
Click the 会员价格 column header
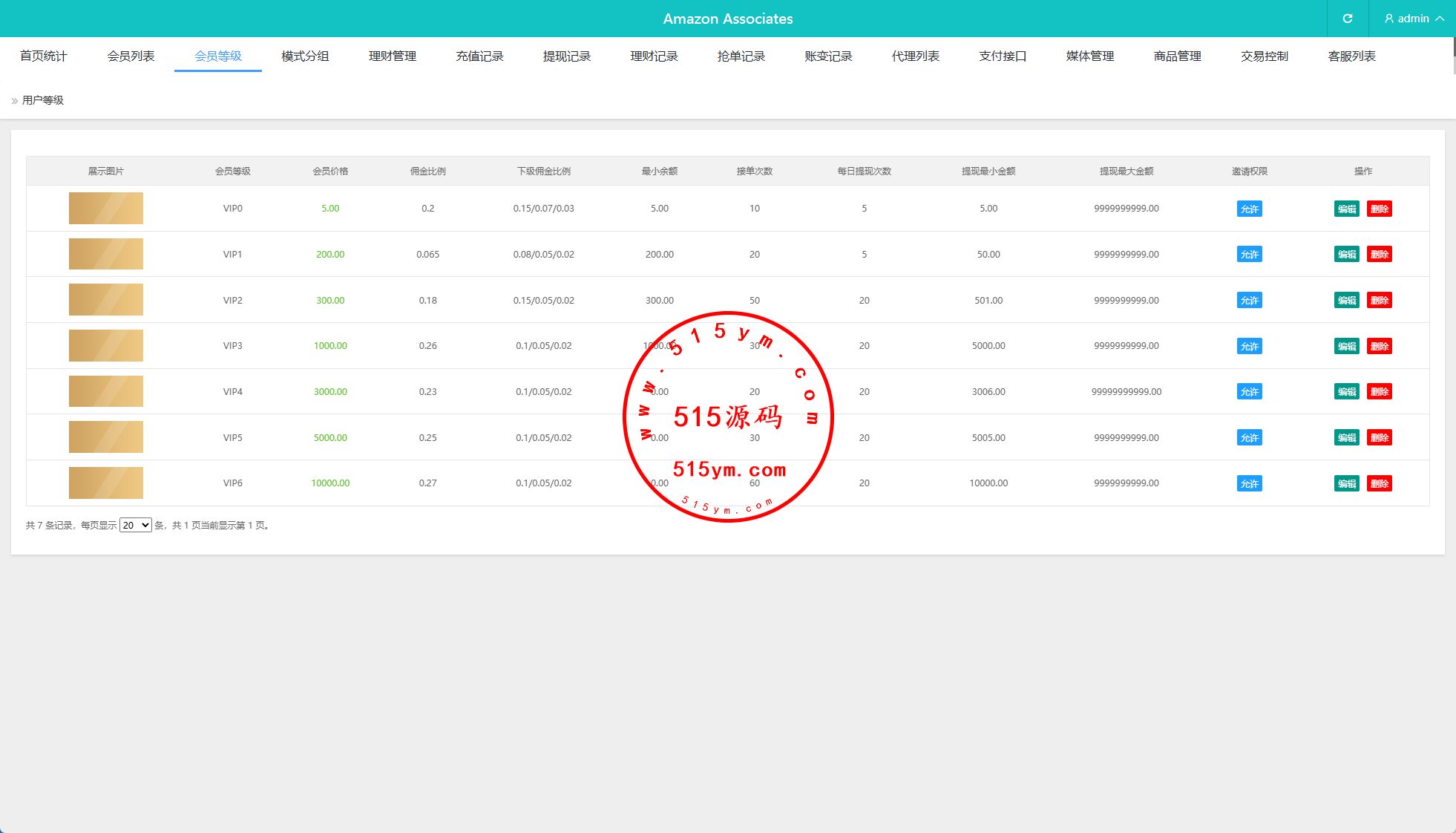click(330, 171)
